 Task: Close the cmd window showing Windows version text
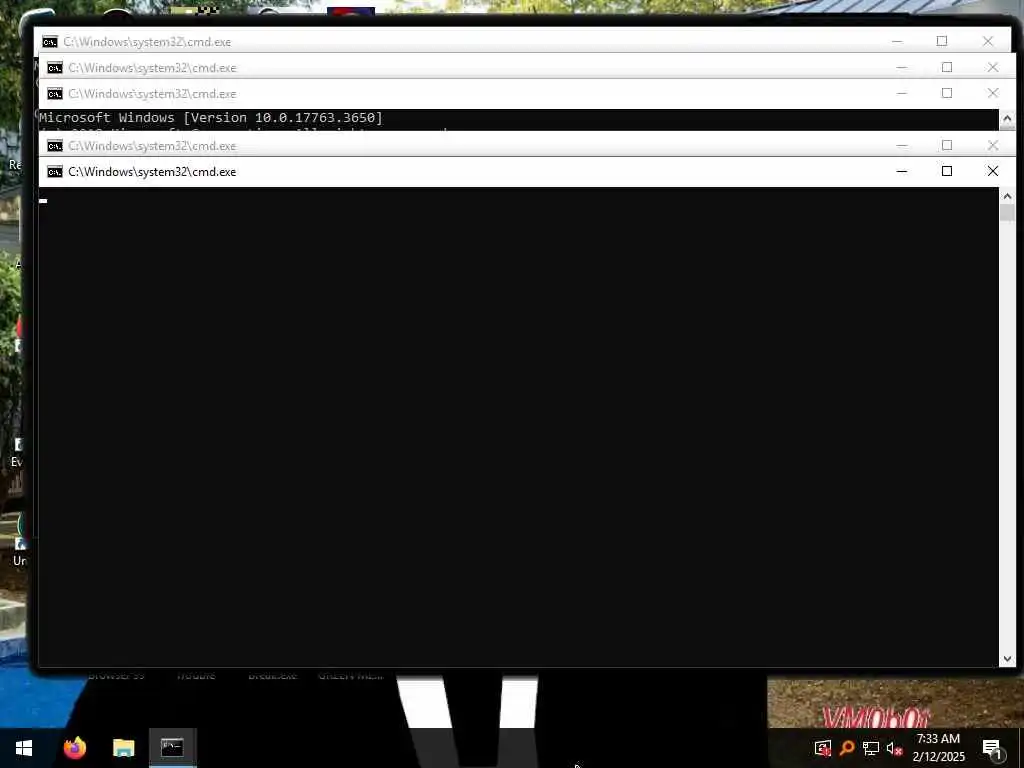click(x=993, y=93)
